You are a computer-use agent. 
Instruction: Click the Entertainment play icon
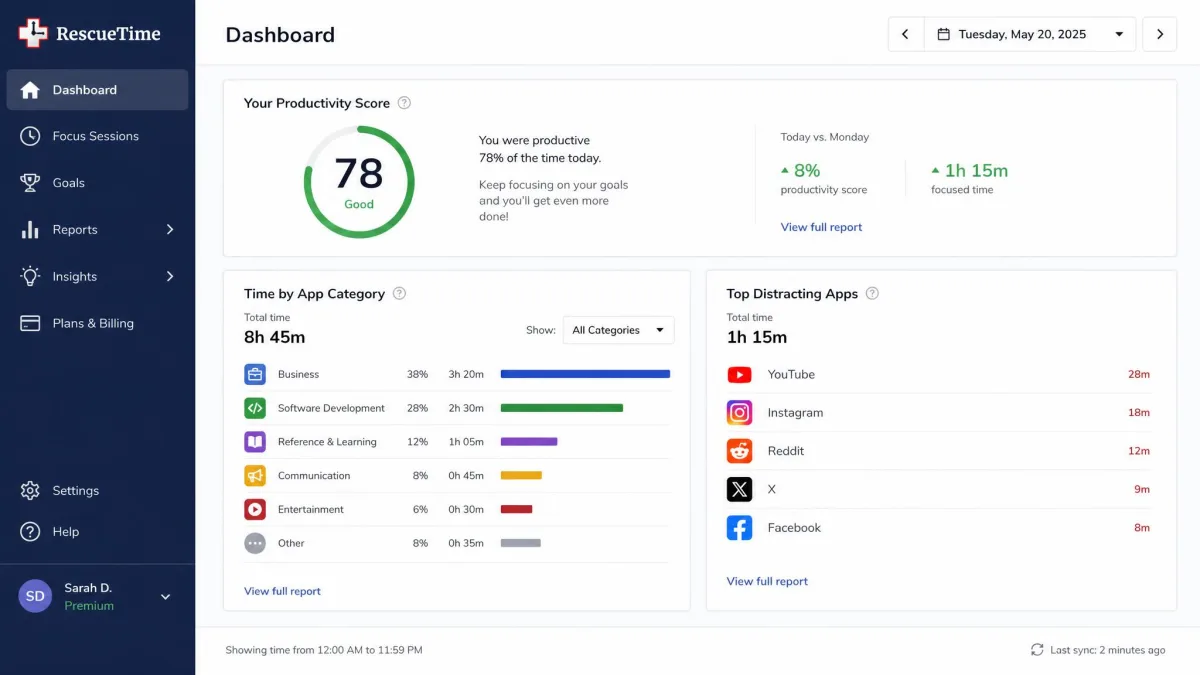(x=255, y=510)
